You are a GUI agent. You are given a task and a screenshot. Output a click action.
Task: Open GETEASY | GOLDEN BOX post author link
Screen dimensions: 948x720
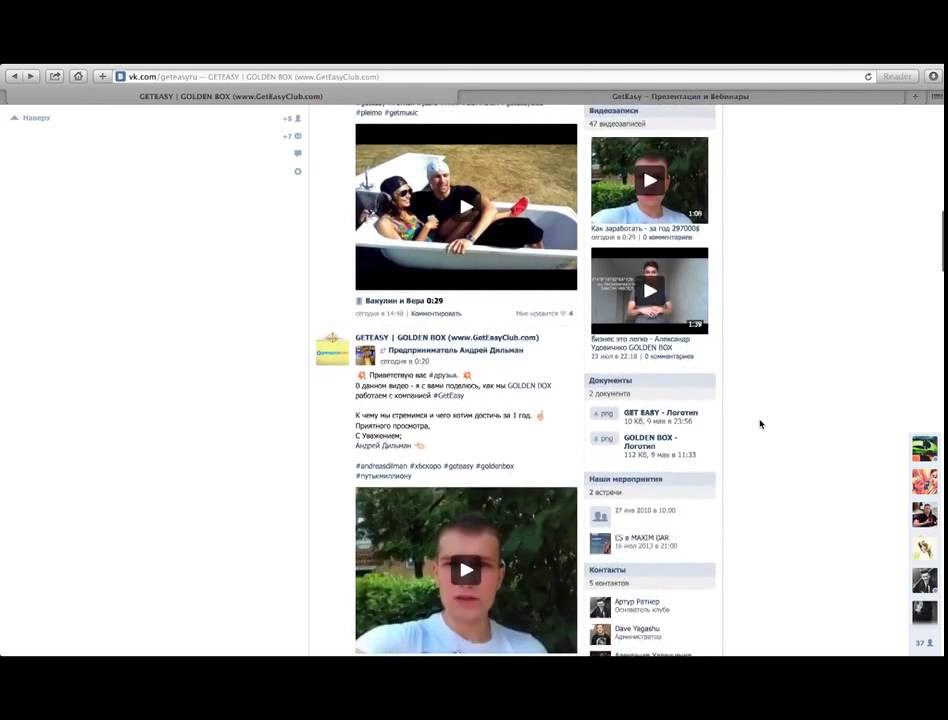447,337
